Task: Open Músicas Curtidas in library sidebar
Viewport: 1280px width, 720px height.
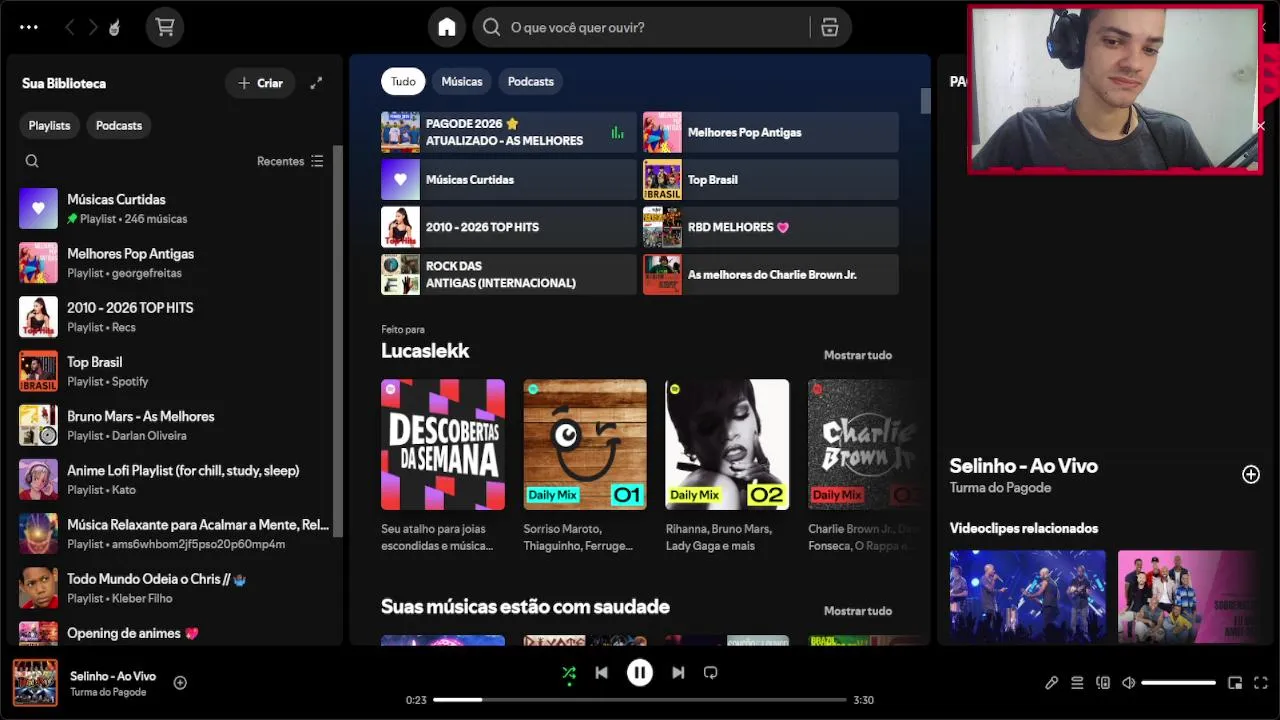Action: coord(172,208)
